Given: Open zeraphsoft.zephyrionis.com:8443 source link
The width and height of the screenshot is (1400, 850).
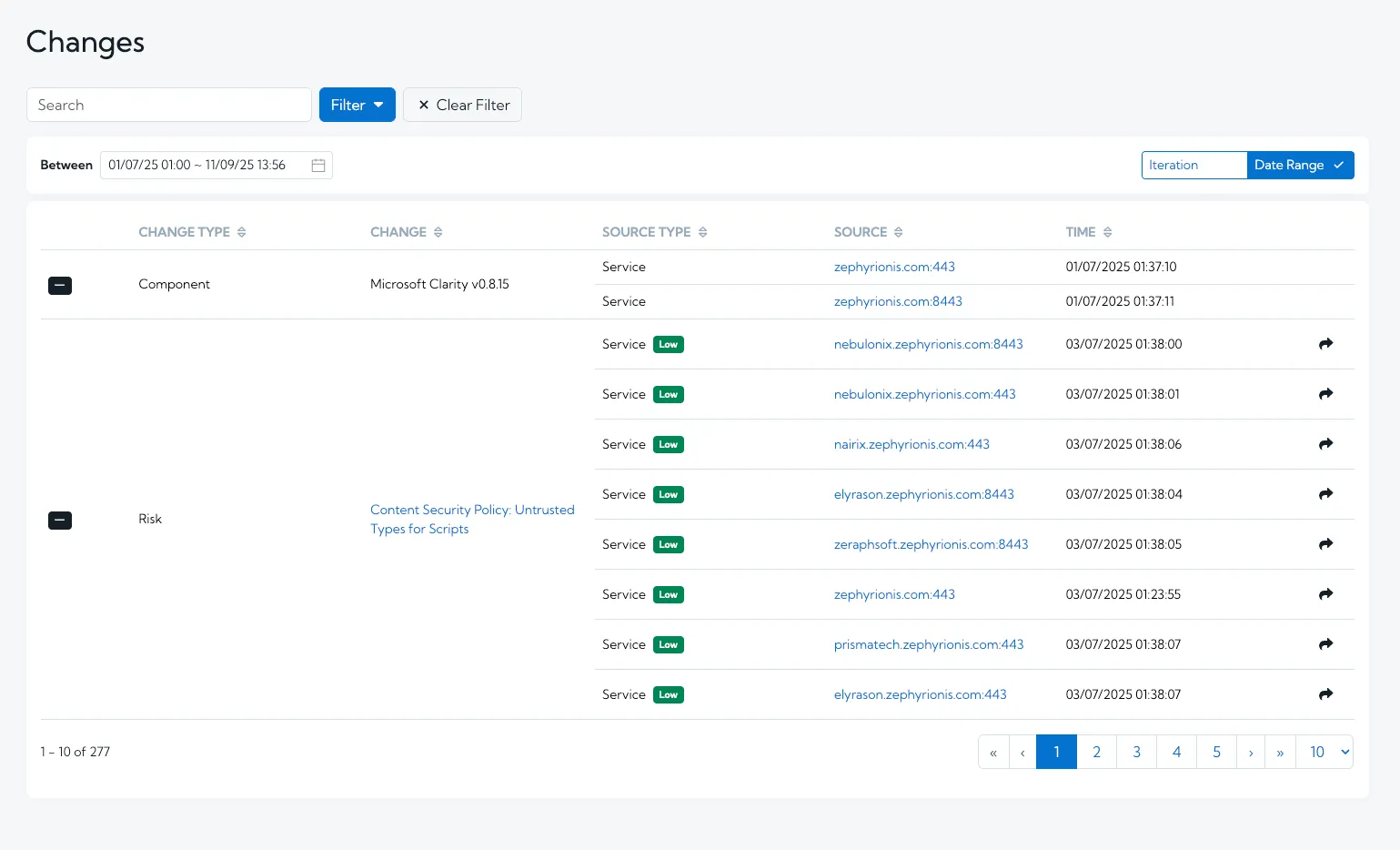Looking at the screenshot, I should click(x=931, y=544).
